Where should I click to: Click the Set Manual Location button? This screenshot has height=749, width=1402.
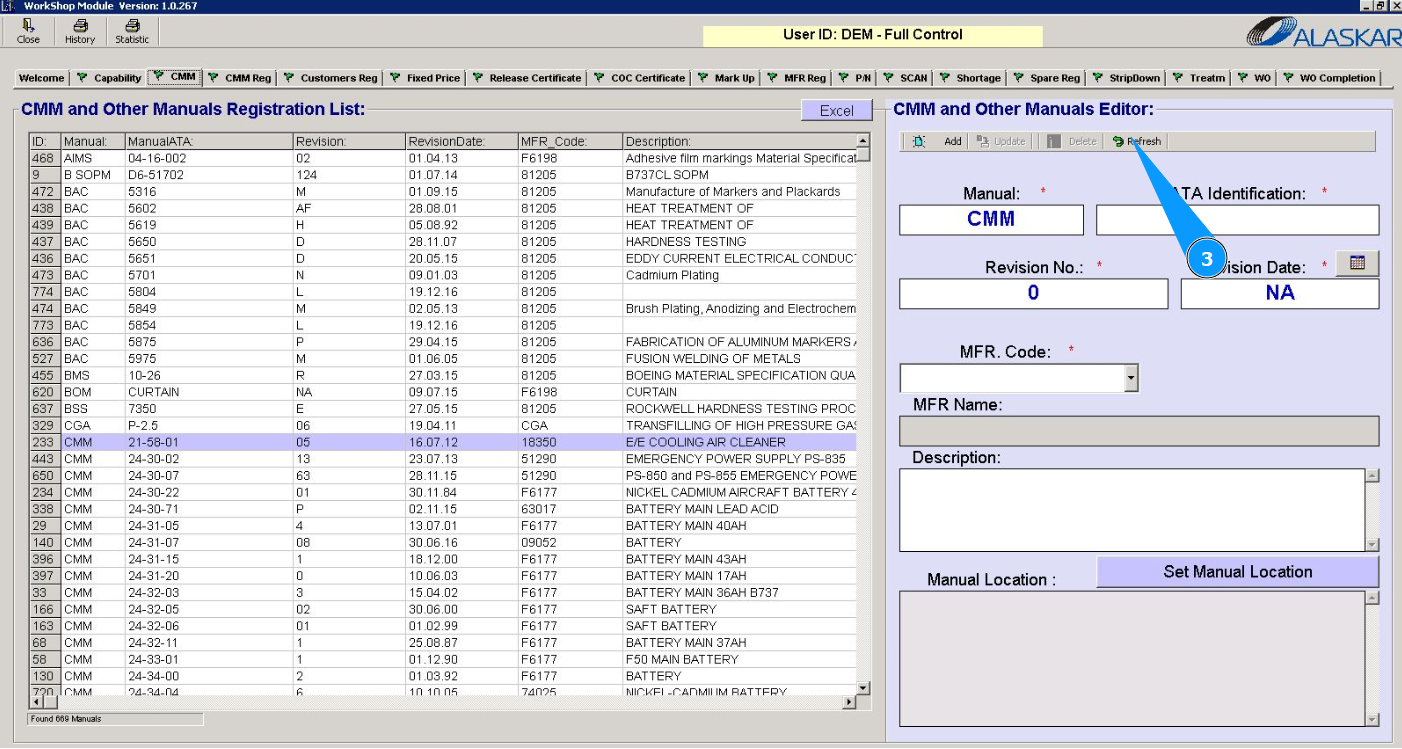tap(1237, 572)
